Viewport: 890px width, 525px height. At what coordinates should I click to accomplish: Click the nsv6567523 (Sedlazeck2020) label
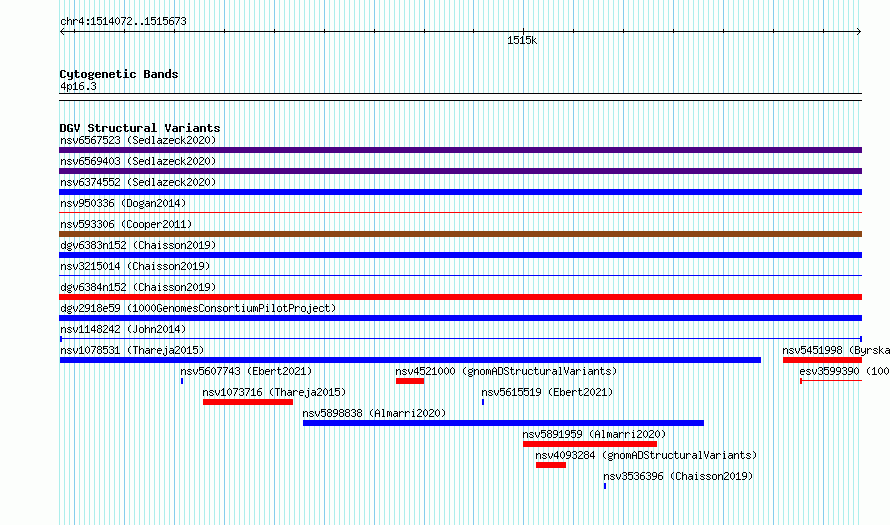click(138, 140)
